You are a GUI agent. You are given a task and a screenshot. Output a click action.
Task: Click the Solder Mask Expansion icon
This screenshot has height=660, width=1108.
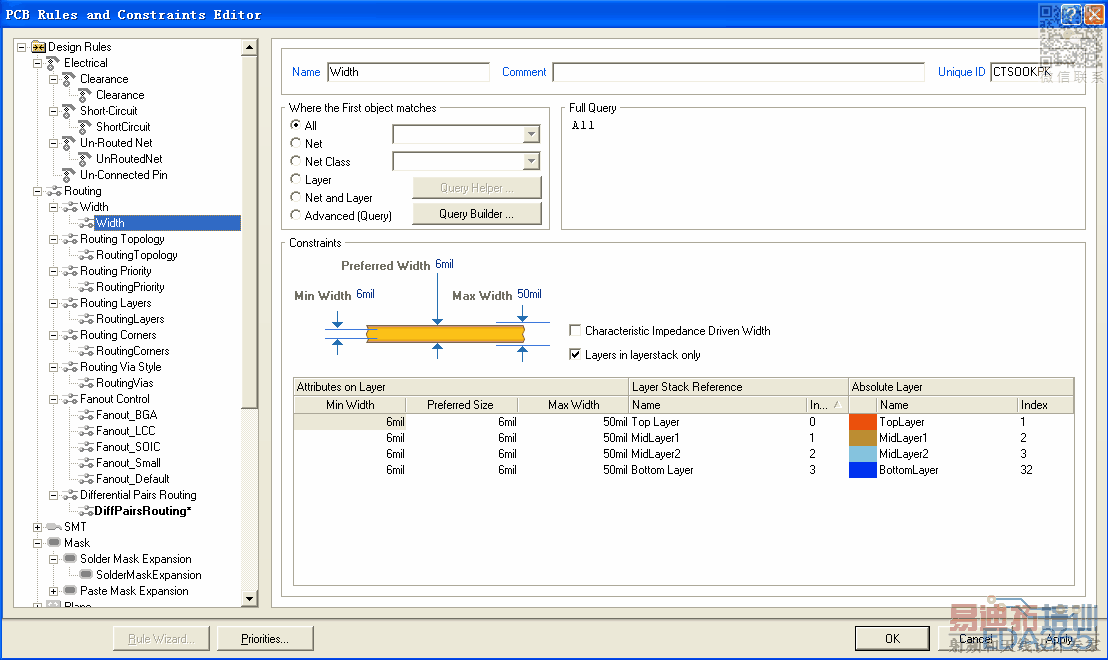coord(69,559)
